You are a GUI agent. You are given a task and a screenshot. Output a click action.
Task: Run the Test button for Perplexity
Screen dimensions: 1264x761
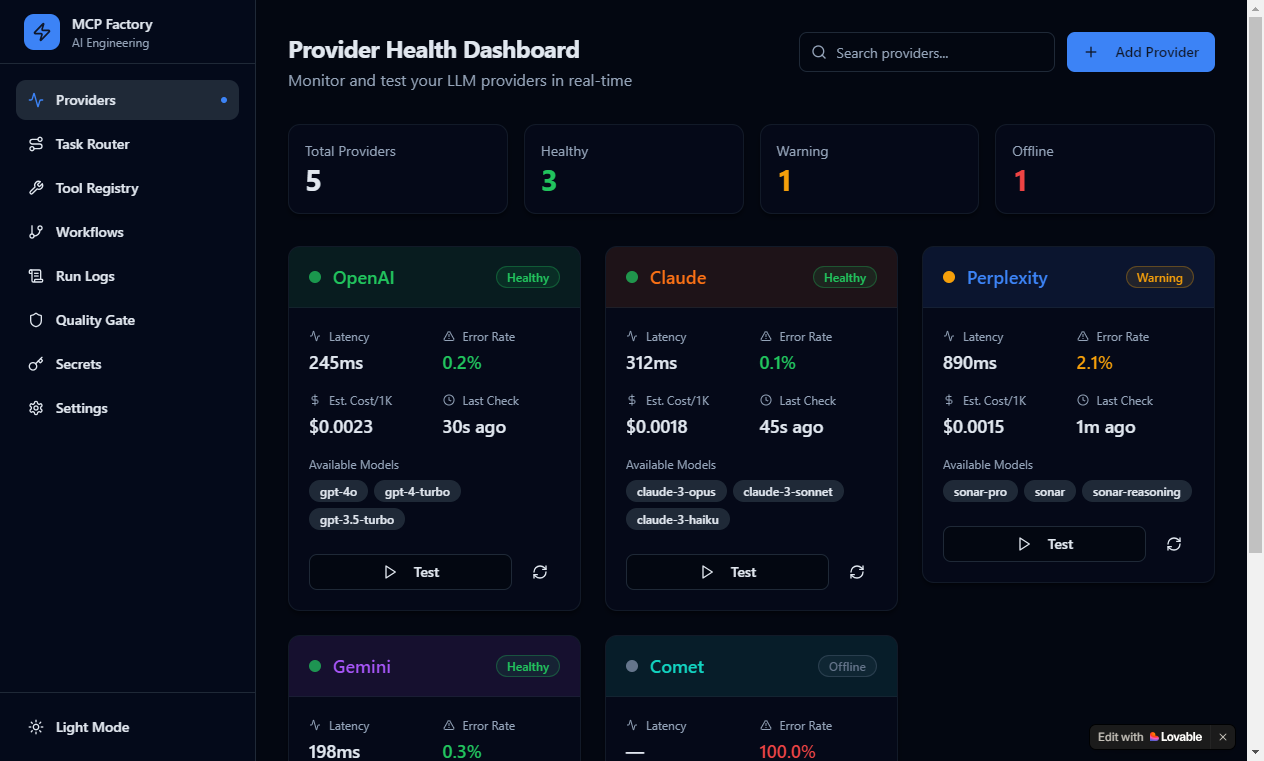pyautogui.click(x=1044, y=544)
